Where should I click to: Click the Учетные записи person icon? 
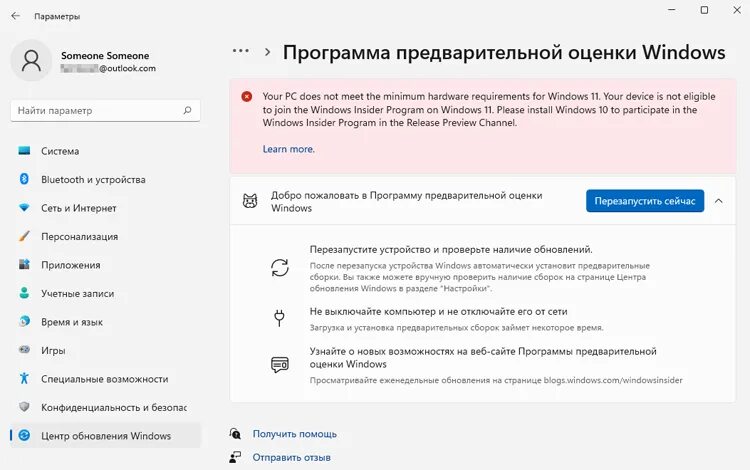(x=24, y=293)
